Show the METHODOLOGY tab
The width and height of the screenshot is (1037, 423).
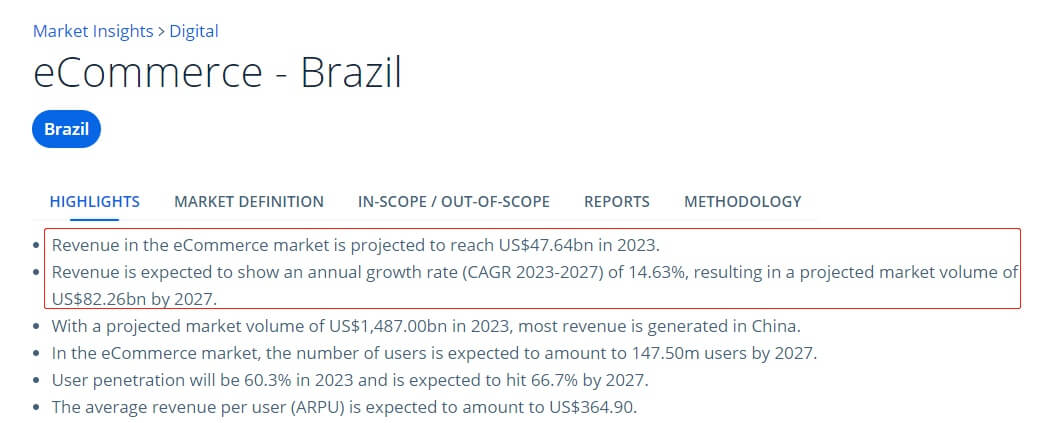(742, 201)
